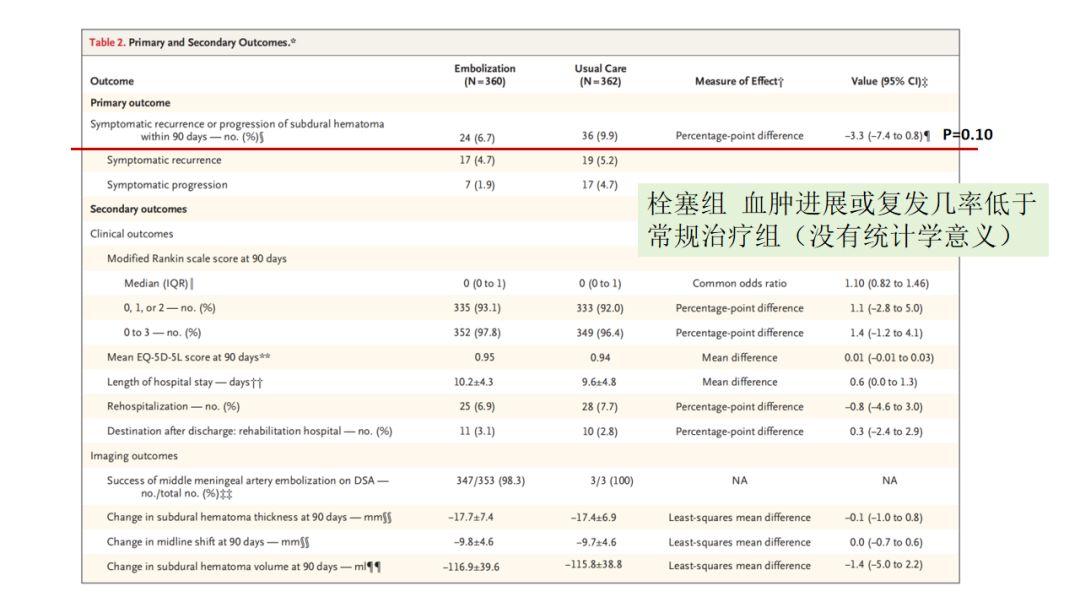
Task: Click the "Value (95% CI)" column header
Action: (889, 81)
